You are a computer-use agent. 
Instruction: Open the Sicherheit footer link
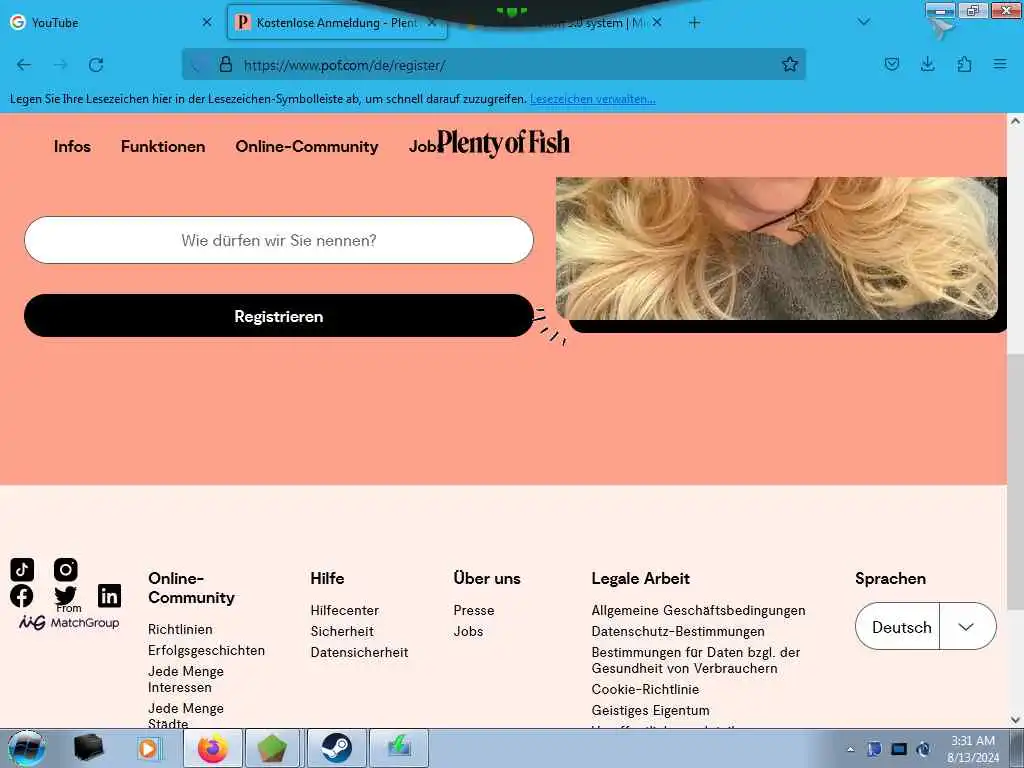click(342, 632)
